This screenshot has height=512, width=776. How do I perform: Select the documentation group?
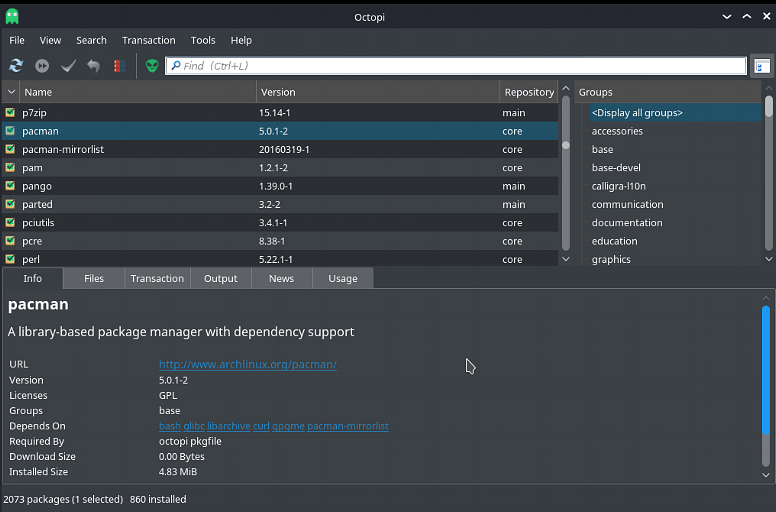pyautogui.click(x=627, y=223)
